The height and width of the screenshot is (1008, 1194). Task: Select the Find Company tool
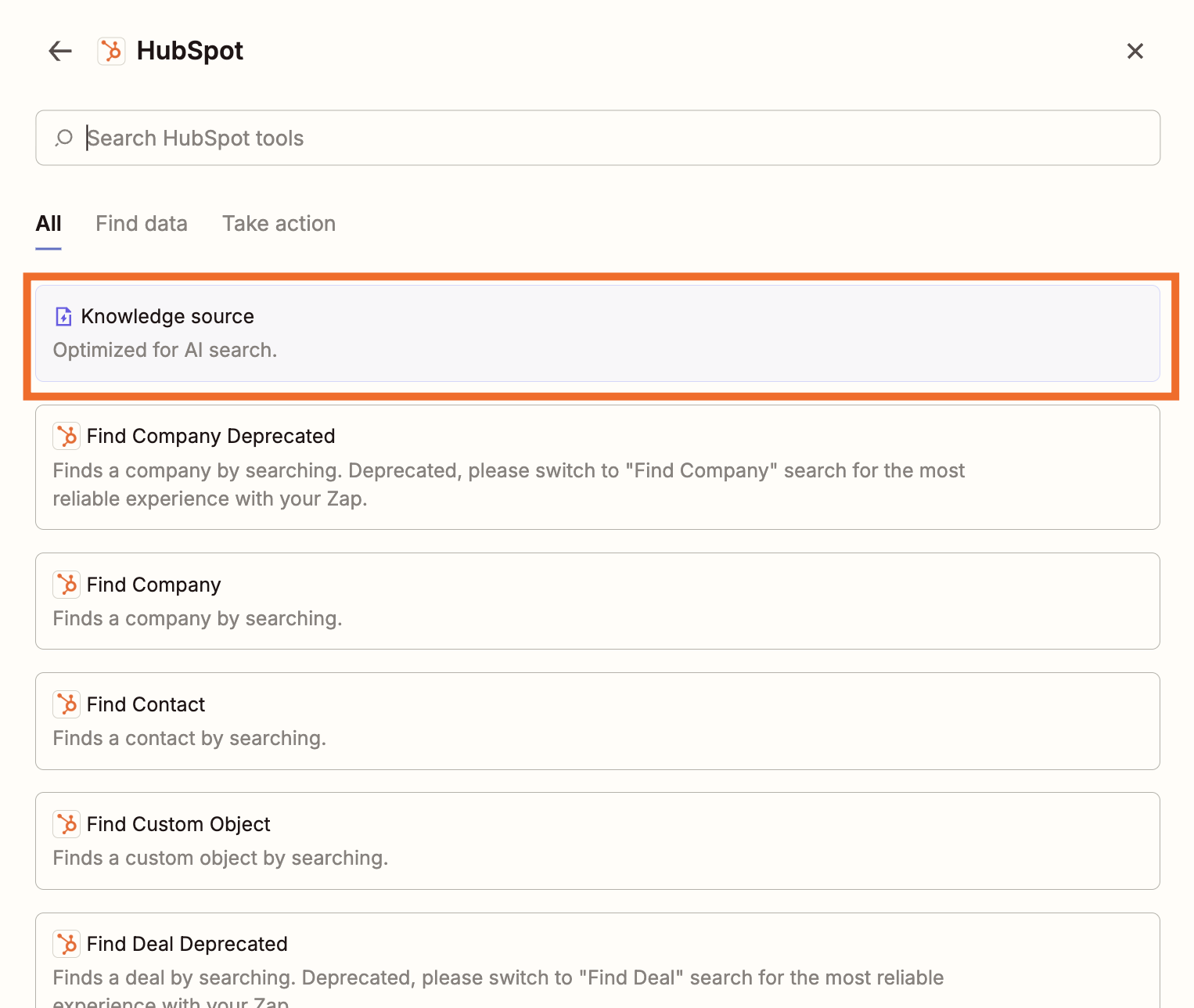(598, 601)
